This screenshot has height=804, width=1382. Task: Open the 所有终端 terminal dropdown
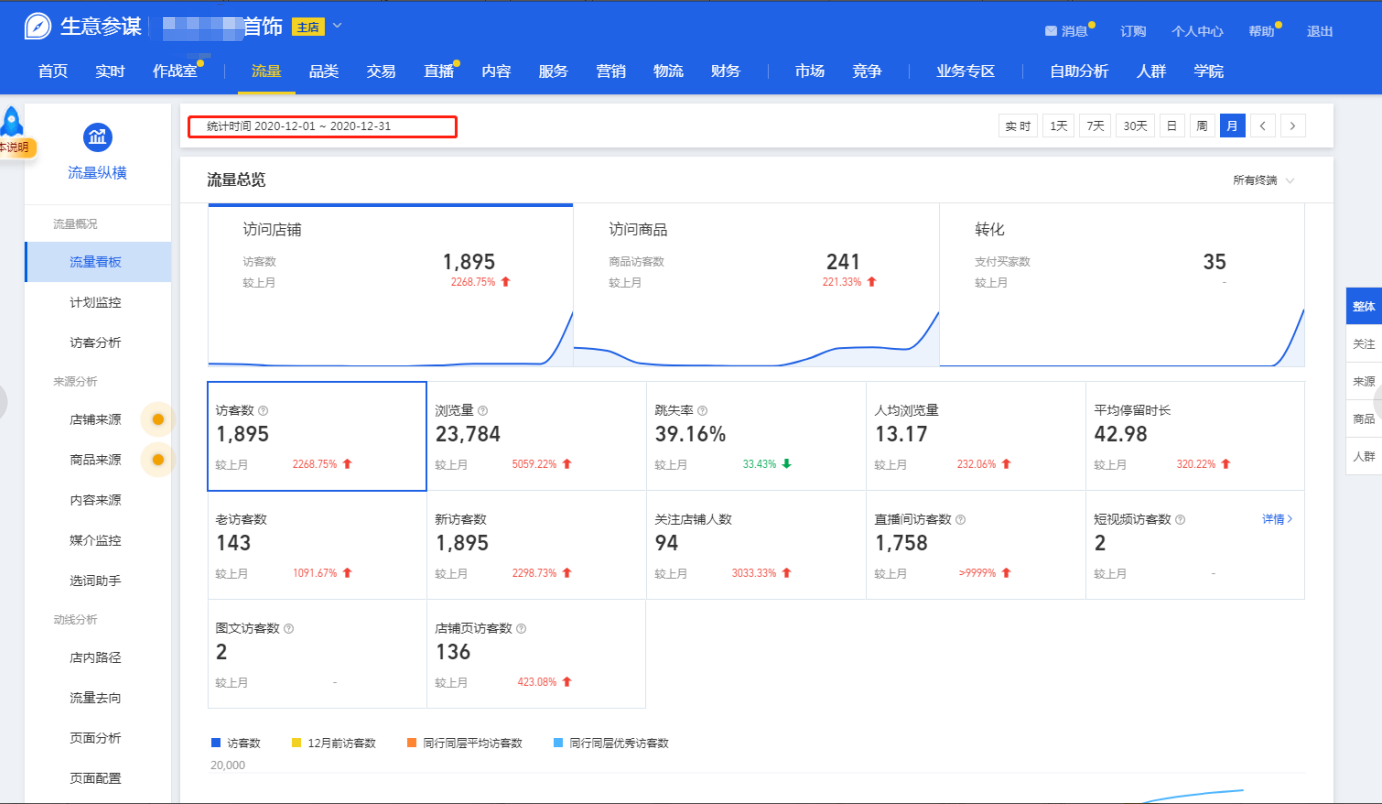(x=1264, y=180)
